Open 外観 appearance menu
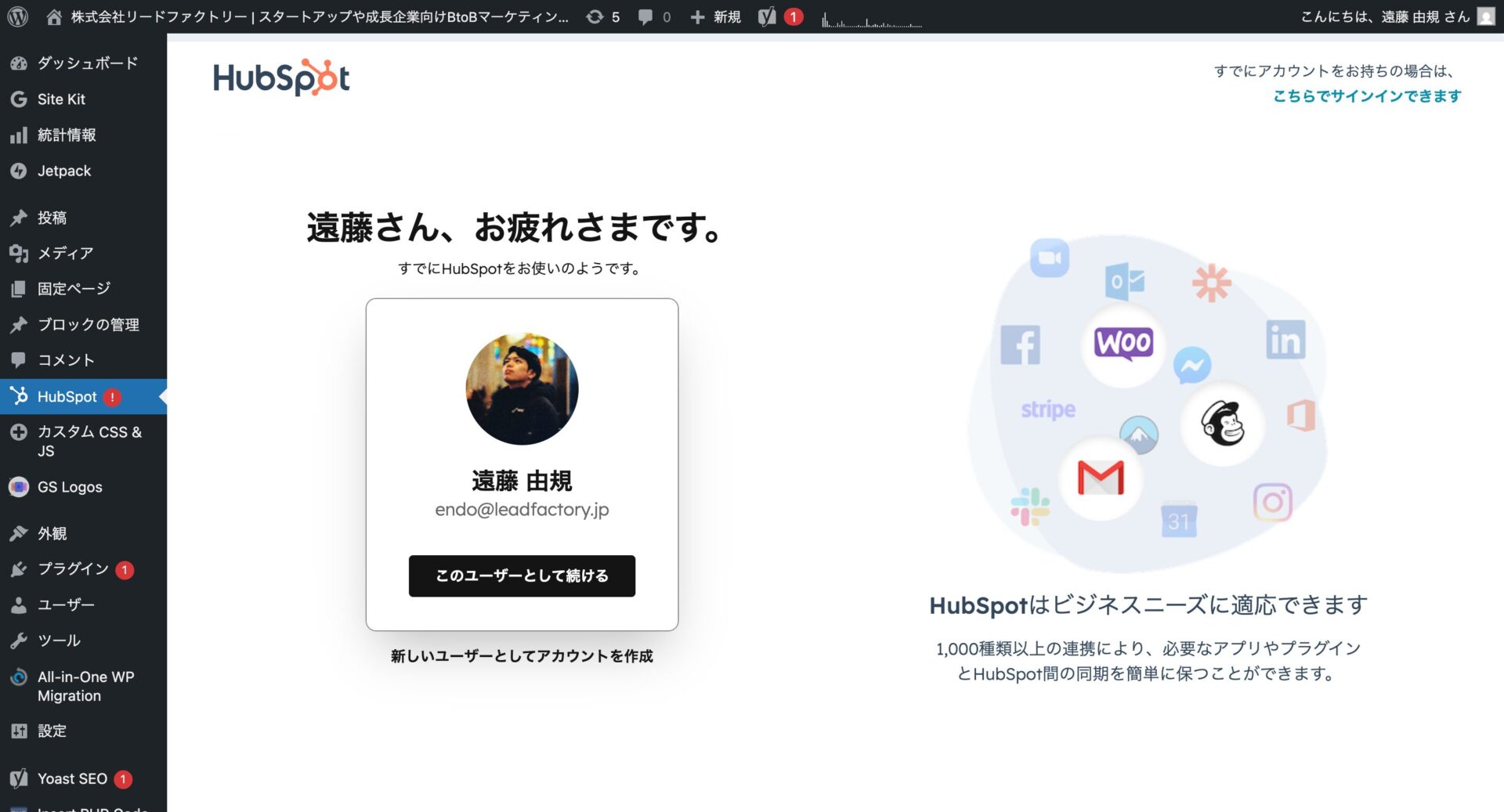The image size is (1504, 812). [x=52, y=533]
